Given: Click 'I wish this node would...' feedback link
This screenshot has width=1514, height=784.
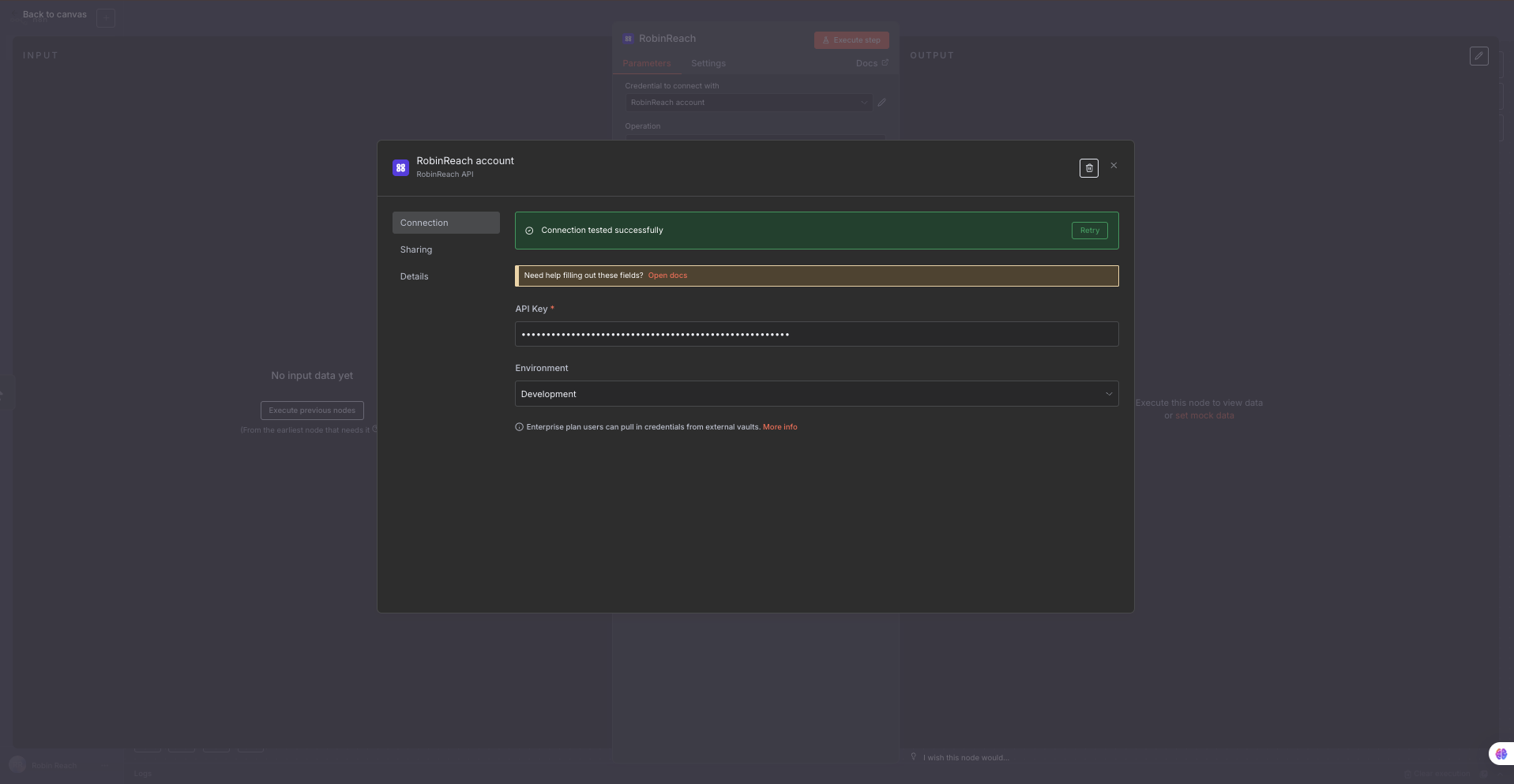Looking at the screenshot, I should point(966,758).
